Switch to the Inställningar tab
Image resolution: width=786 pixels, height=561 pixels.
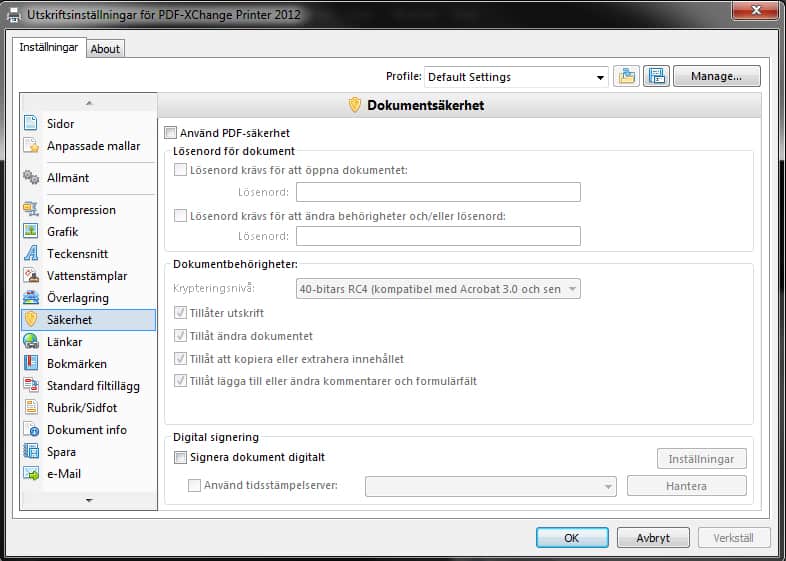[49, 47]
